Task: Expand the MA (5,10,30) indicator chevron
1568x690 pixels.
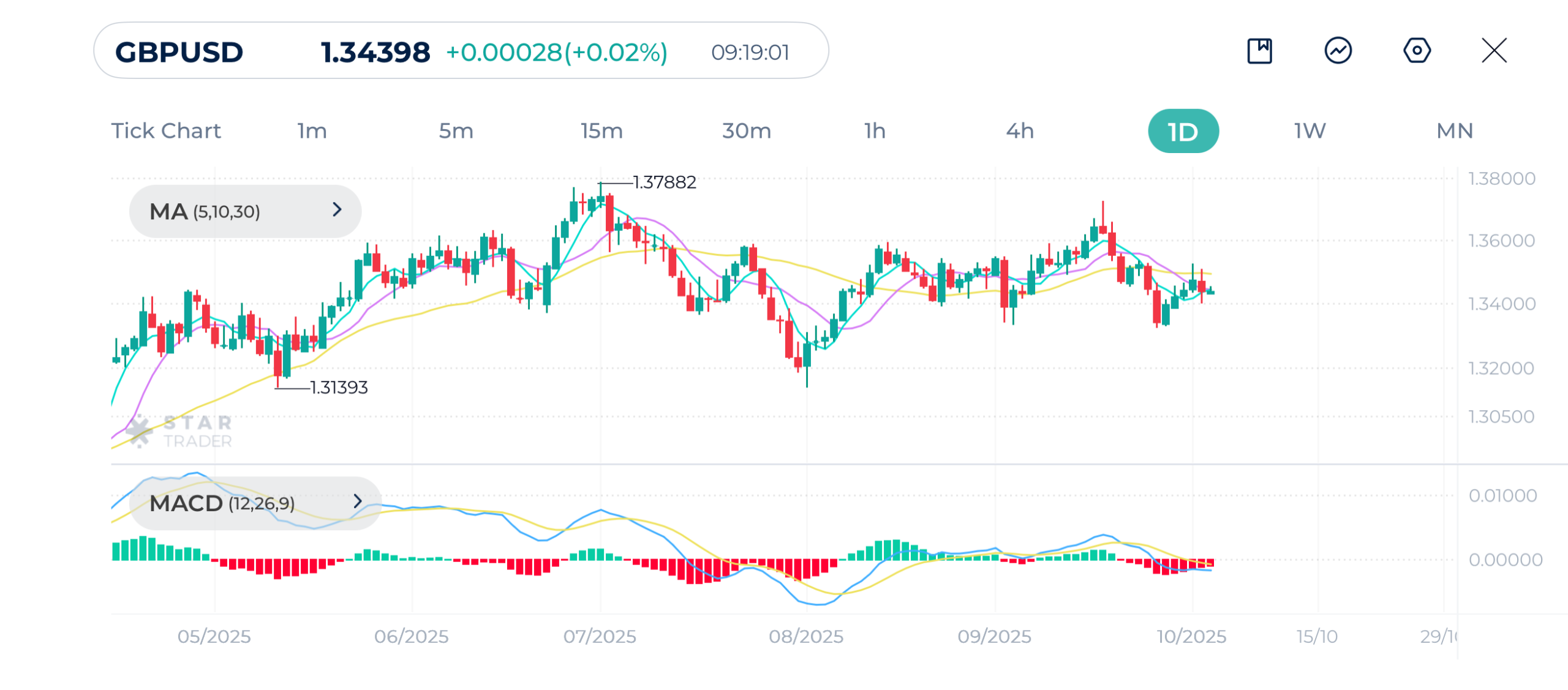Action: [337, 210]
